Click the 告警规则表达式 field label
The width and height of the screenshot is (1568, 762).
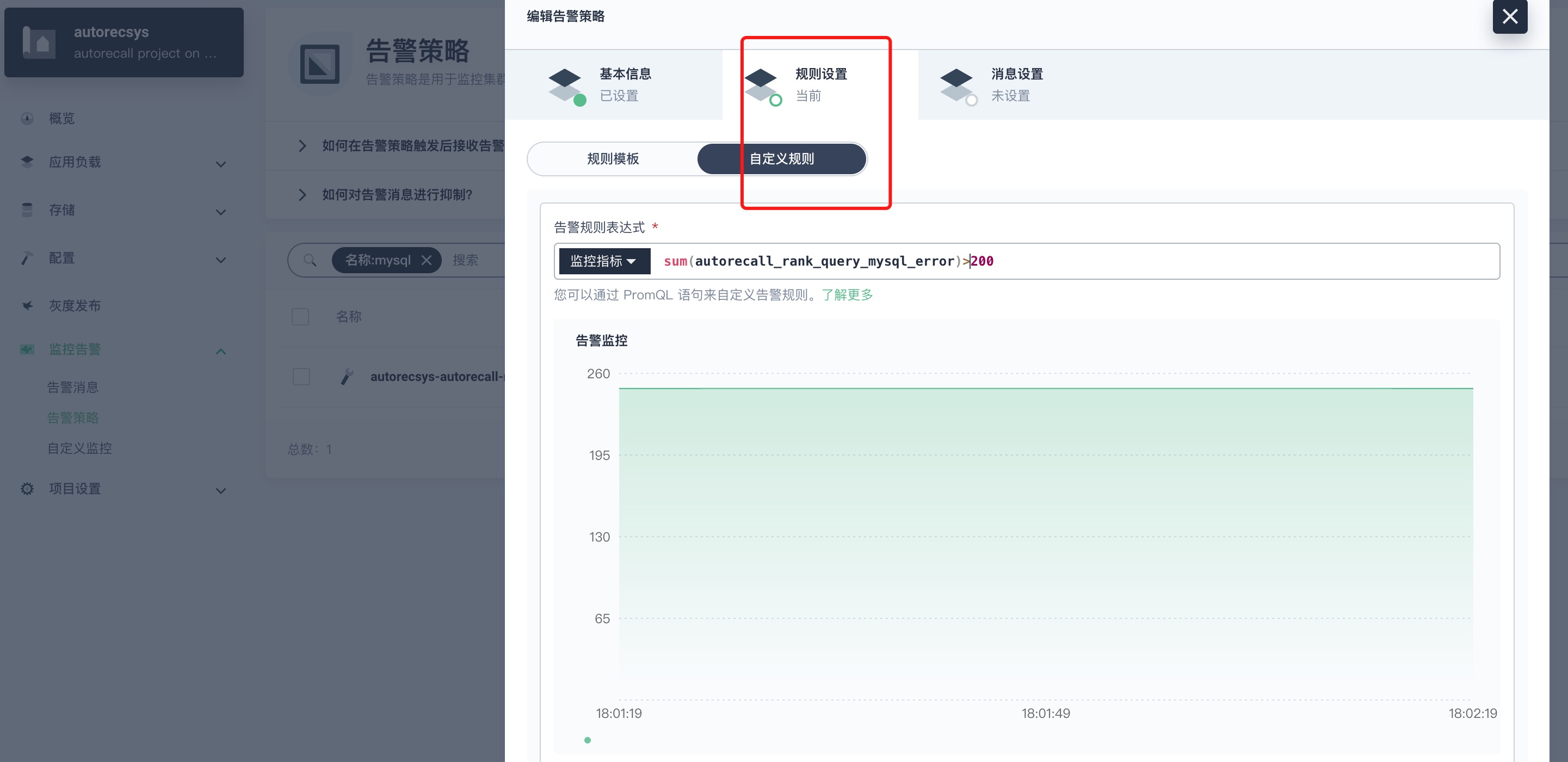pos(599,227)
